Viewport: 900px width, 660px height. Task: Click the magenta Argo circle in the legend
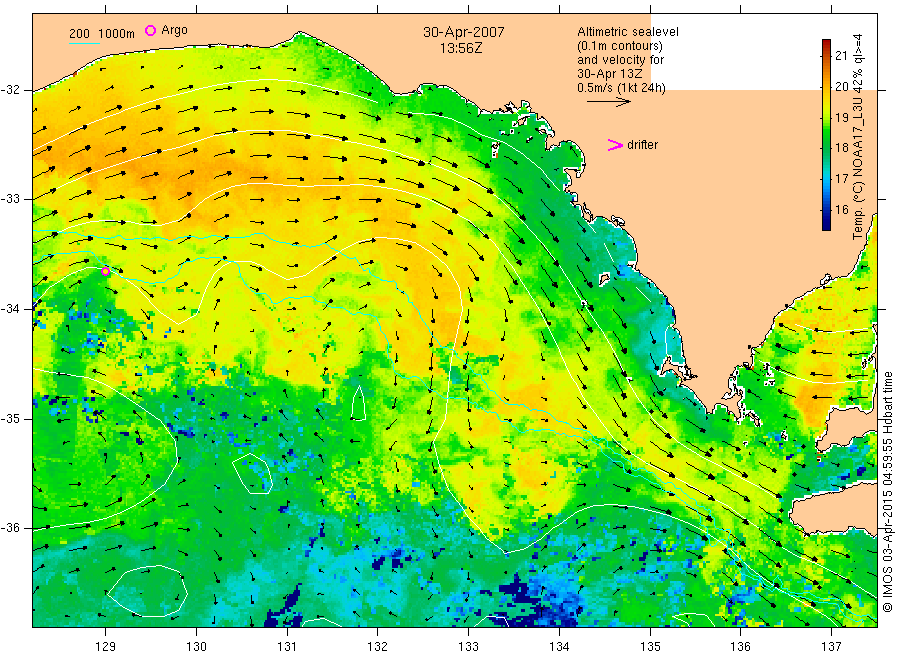coord(150,30)
